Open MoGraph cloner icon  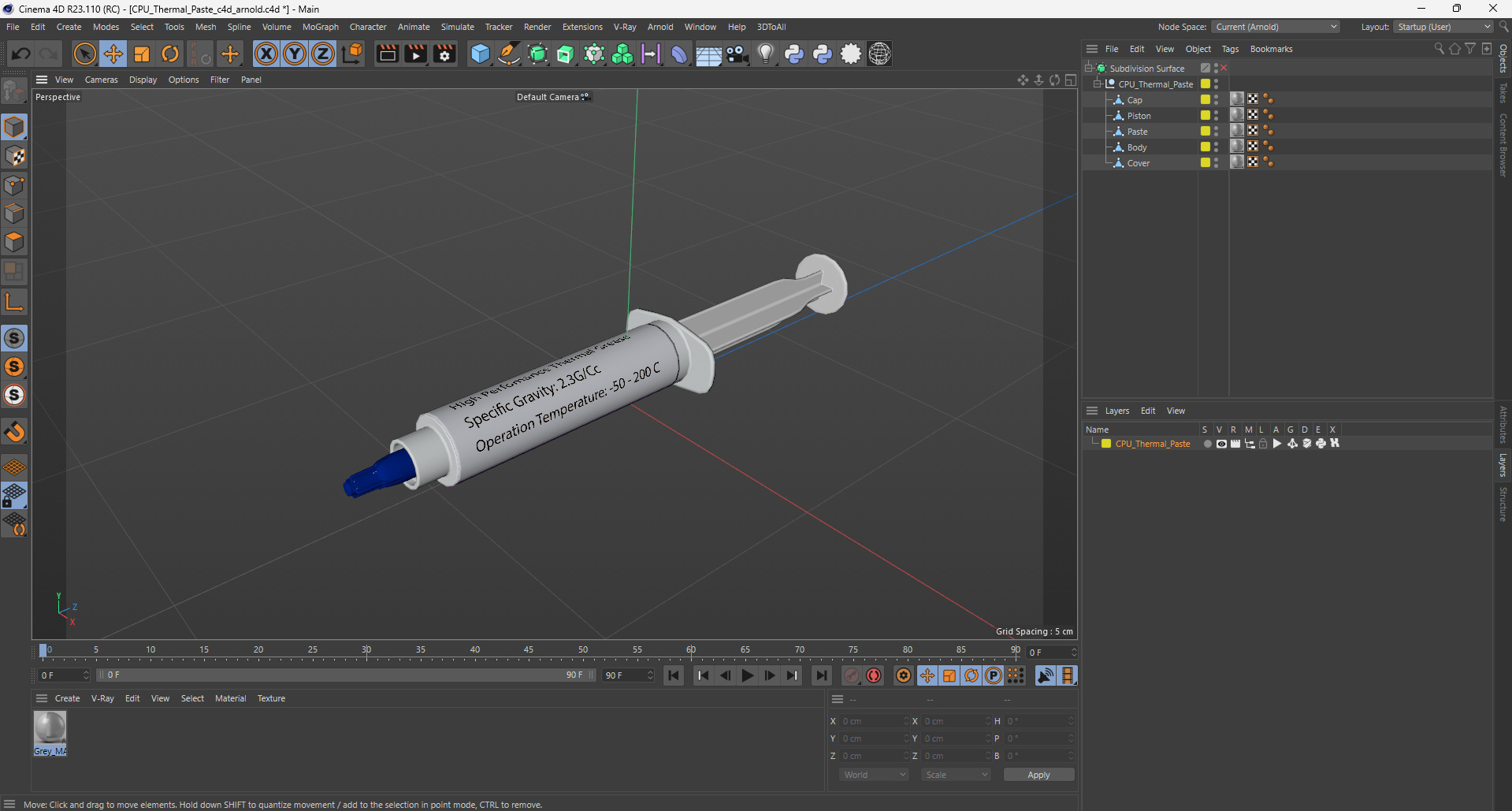coord(622,54)
